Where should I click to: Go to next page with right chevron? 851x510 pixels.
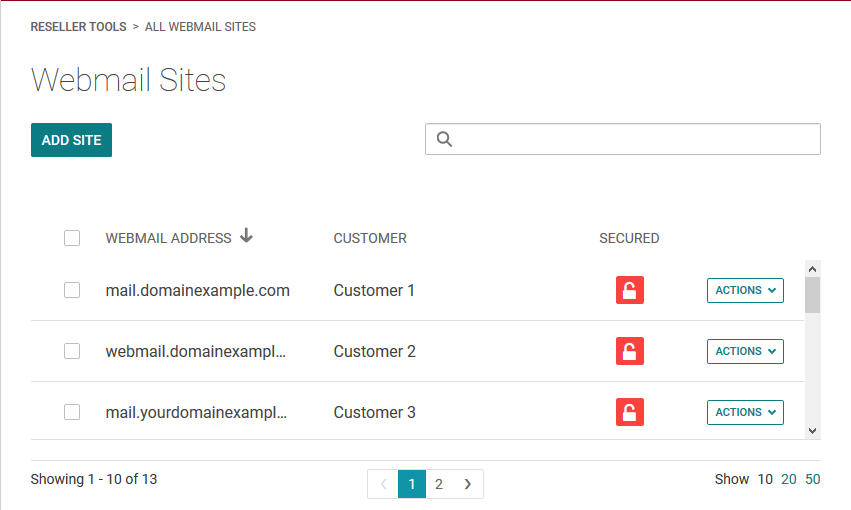tap(468, 484)
